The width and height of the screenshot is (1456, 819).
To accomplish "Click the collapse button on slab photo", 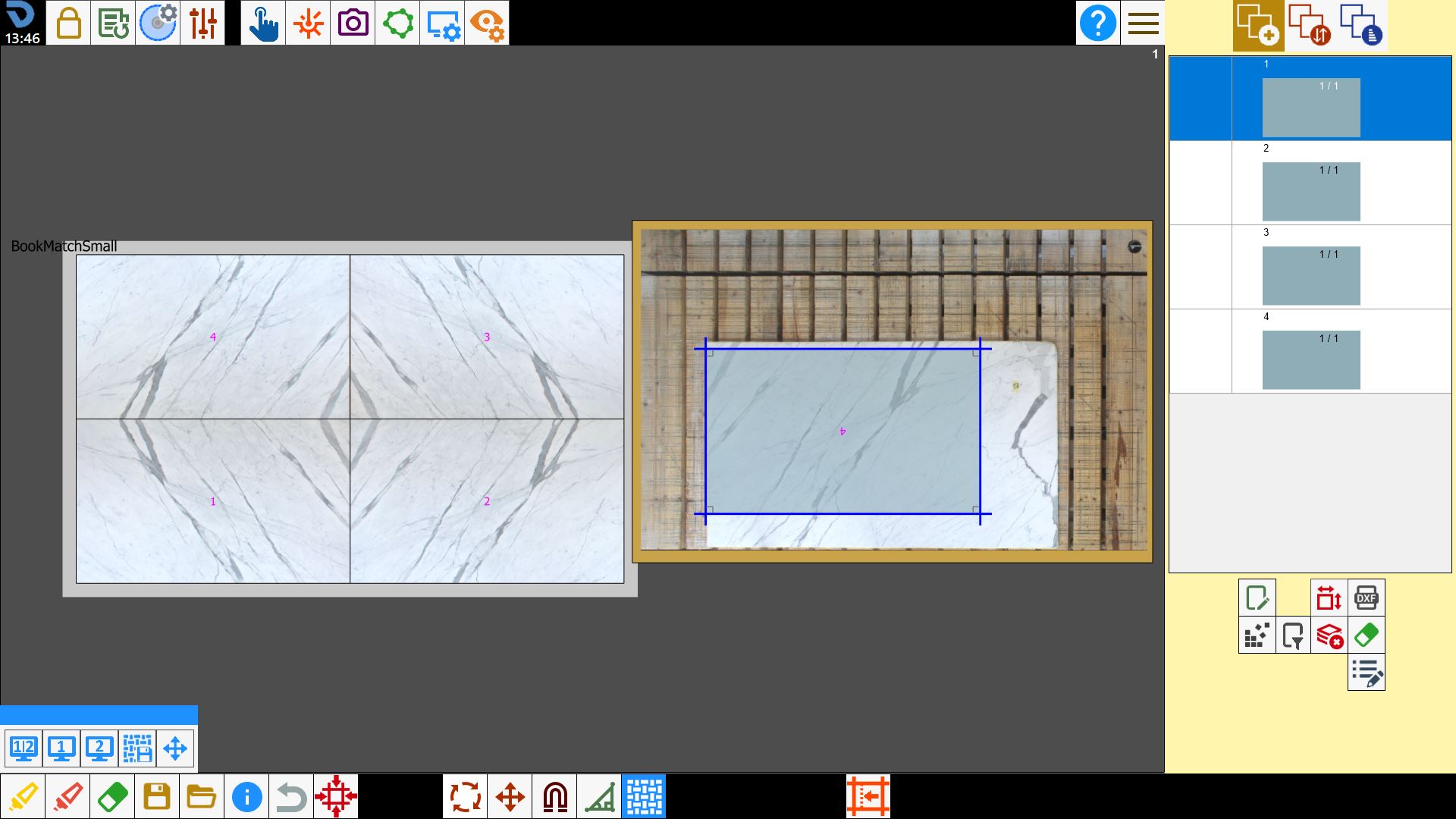I will pos(1134,246).
